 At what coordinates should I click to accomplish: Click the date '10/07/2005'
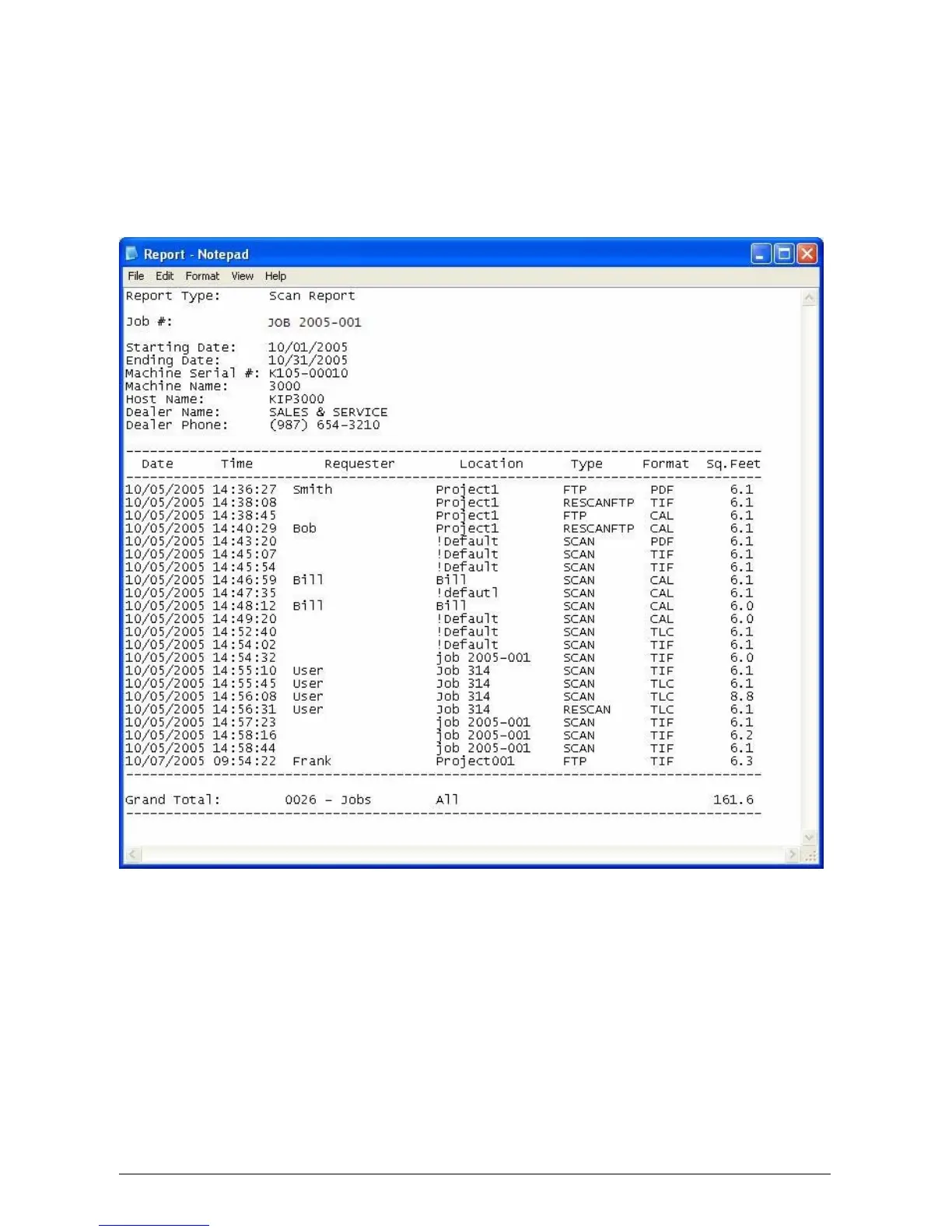[165, 761]
